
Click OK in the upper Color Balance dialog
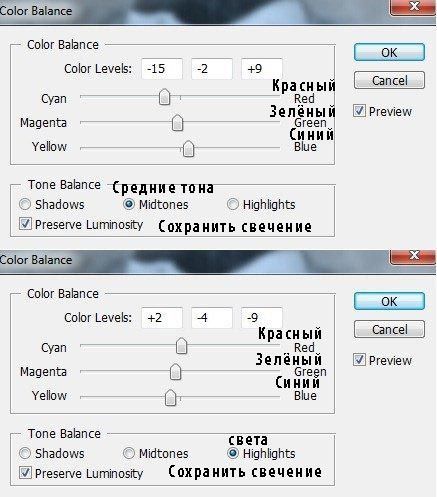[x=389, y=52]
